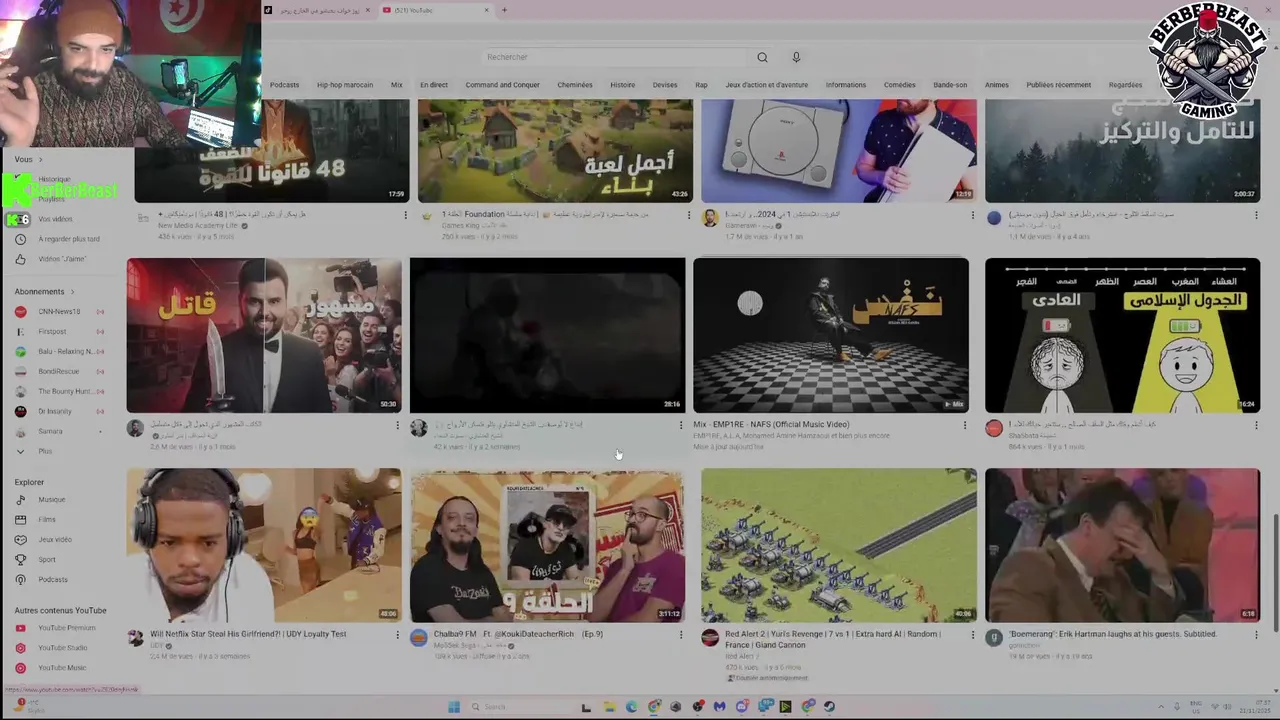Play the EMP1RE - NAFS mix thumbnail
The width and height of the screenshot is (1280, 720).
[831, 335]
